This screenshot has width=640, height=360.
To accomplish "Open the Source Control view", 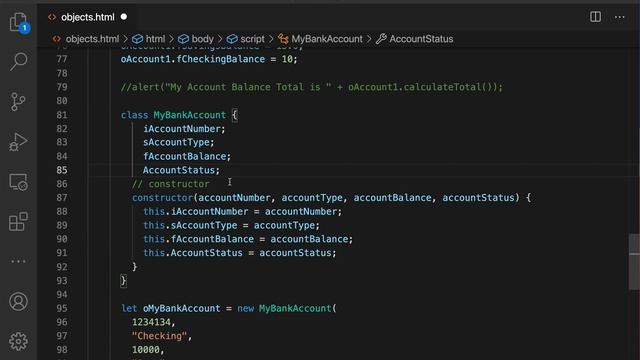I will [x=18, y=102].
